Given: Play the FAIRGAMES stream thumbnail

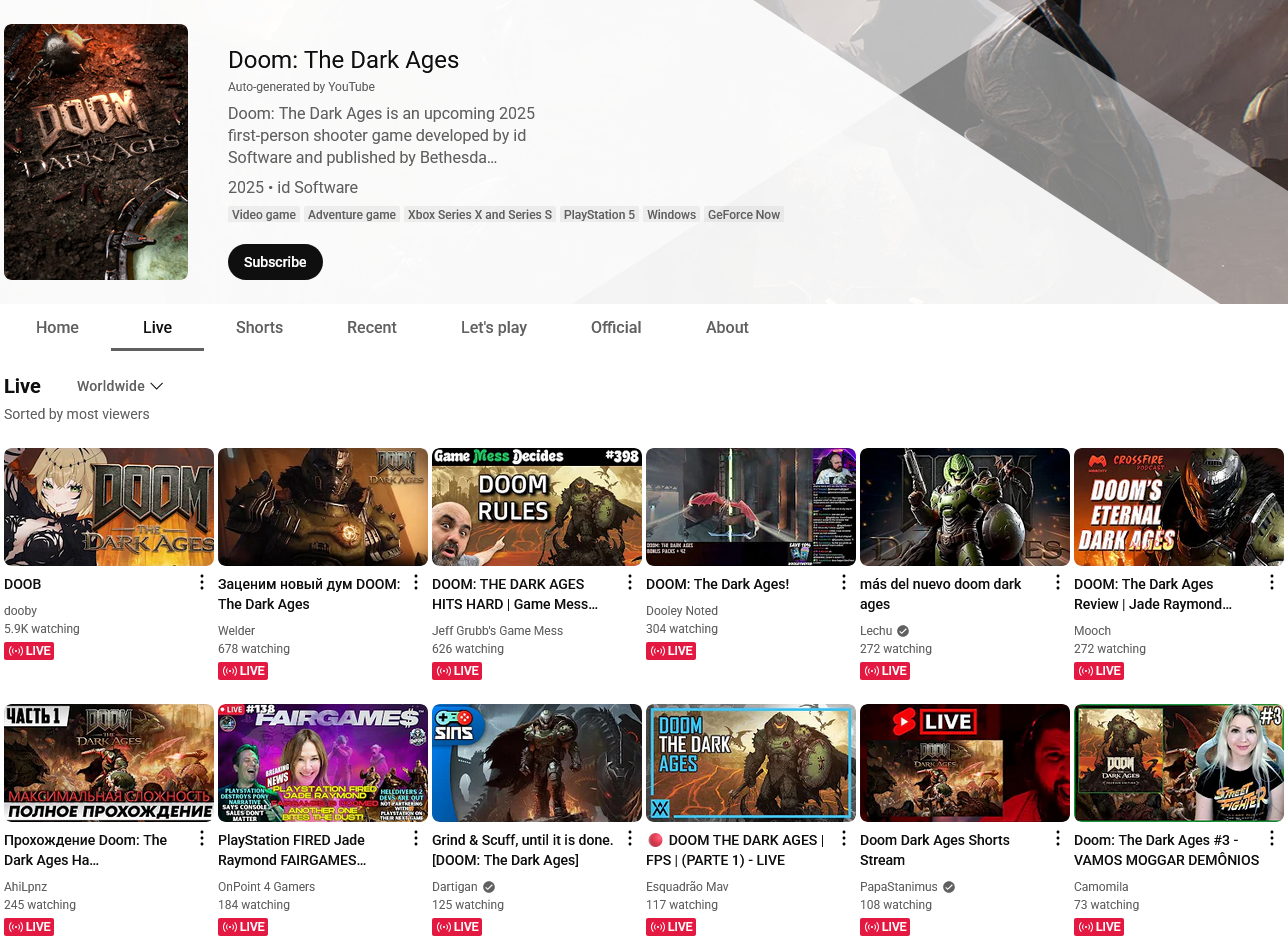Looking at the screenshot, I should coord(323,763).
